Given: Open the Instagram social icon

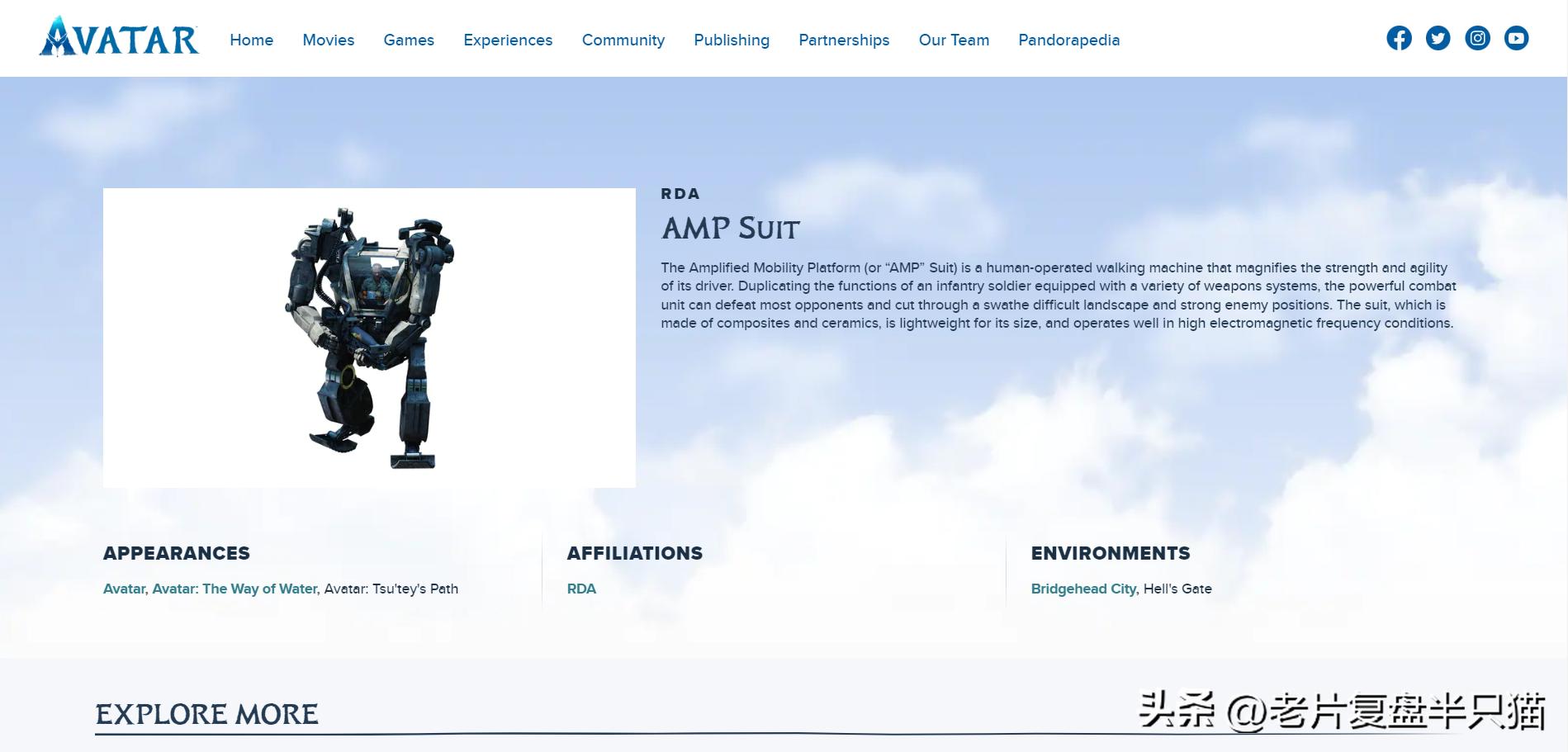Looking at the screenshot, I should 1477,38.
